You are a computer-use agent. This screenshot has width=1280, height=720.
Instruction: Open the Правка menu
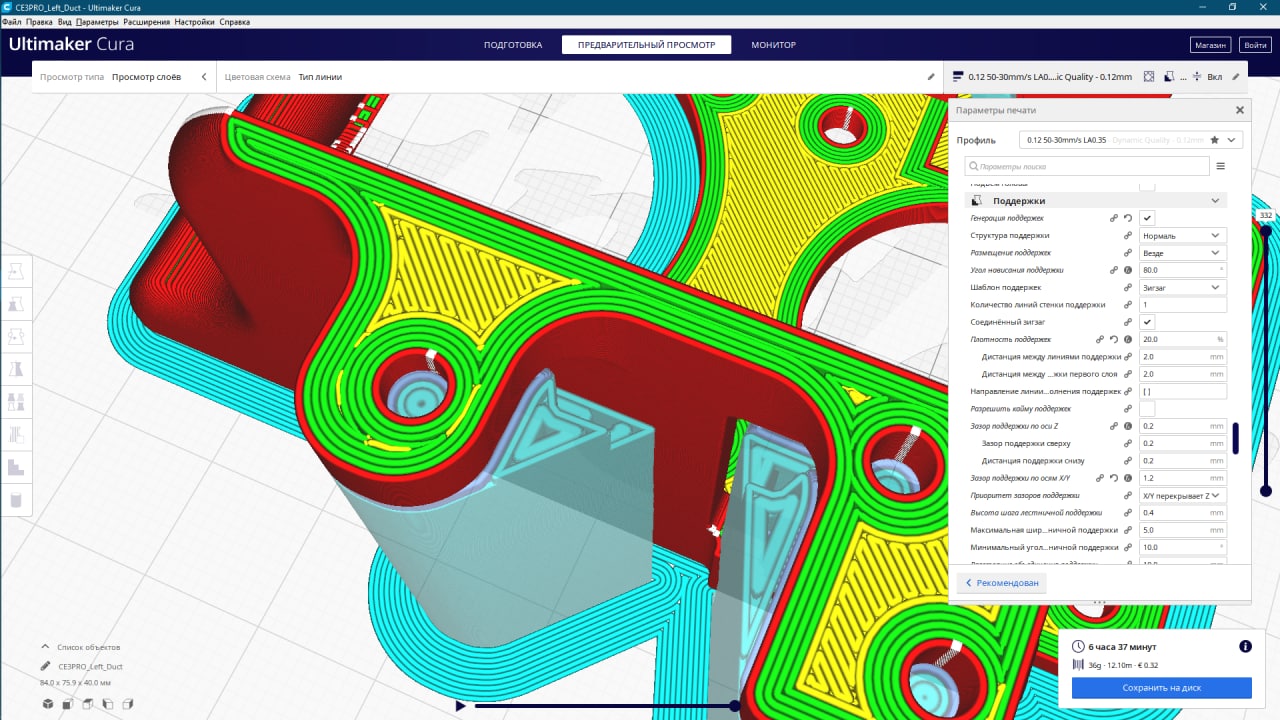[39, 21]
